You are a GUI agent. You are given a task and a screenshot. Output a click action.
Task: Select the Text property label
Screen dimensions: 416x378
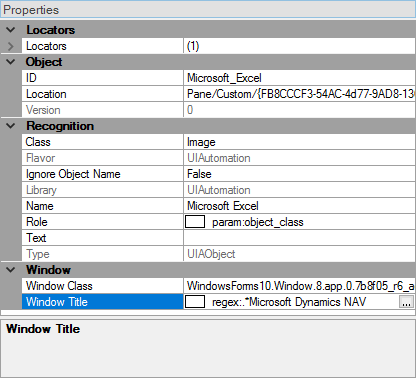36,238
